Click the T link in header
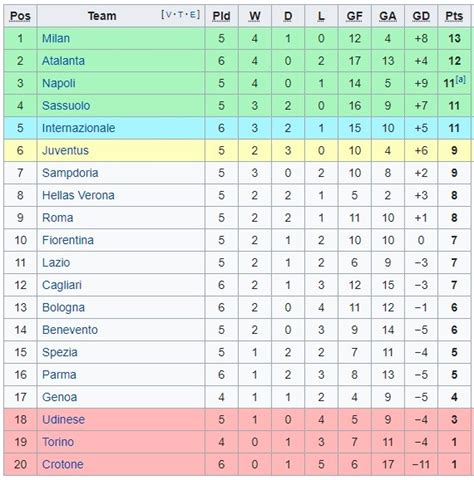474x480 pixels. 181,15
